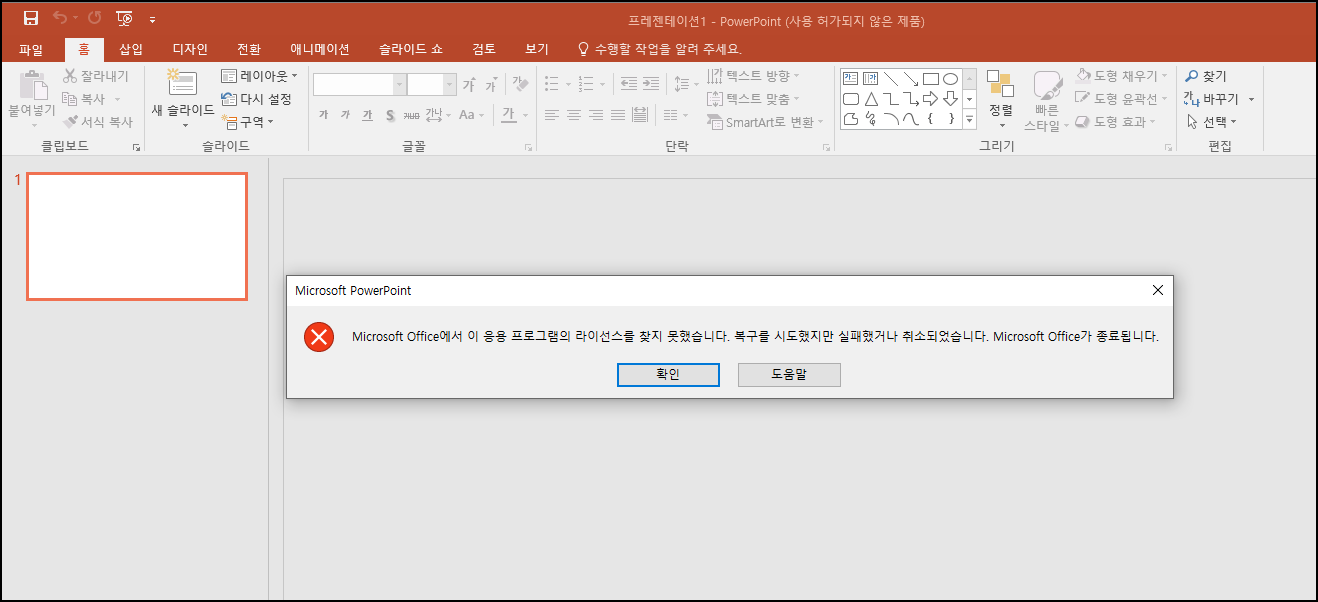1318x602 pixels.
Task: Open the 도형 채우기 fill color
Action: click(x=1121, y=76)
